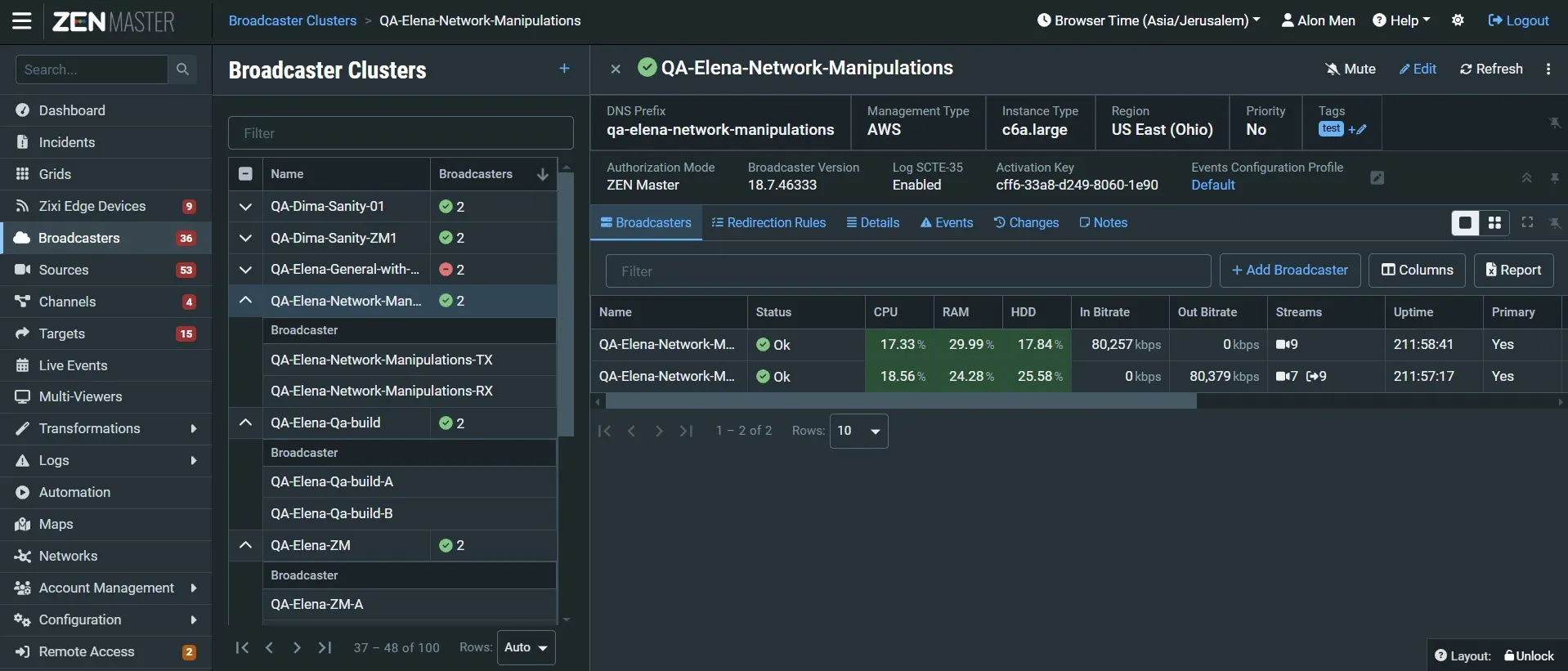This screenshot has height=671, width=1568.
Task: Open the Default events profile link
Action: point(1213,185)
